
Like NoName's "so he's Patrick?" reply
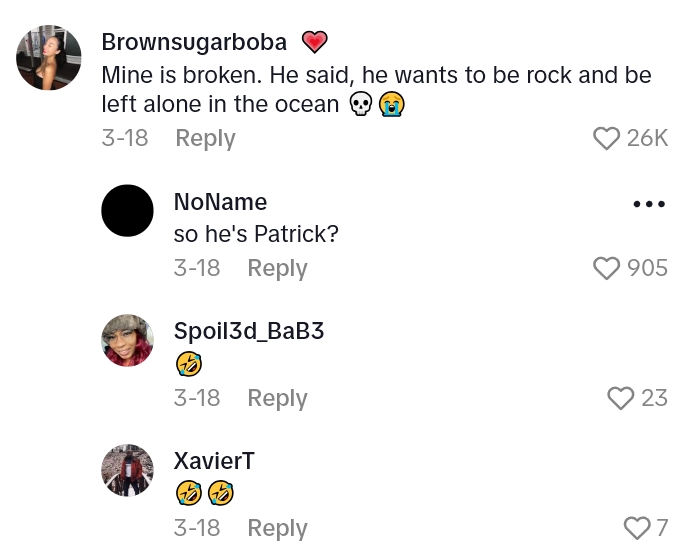606,268
